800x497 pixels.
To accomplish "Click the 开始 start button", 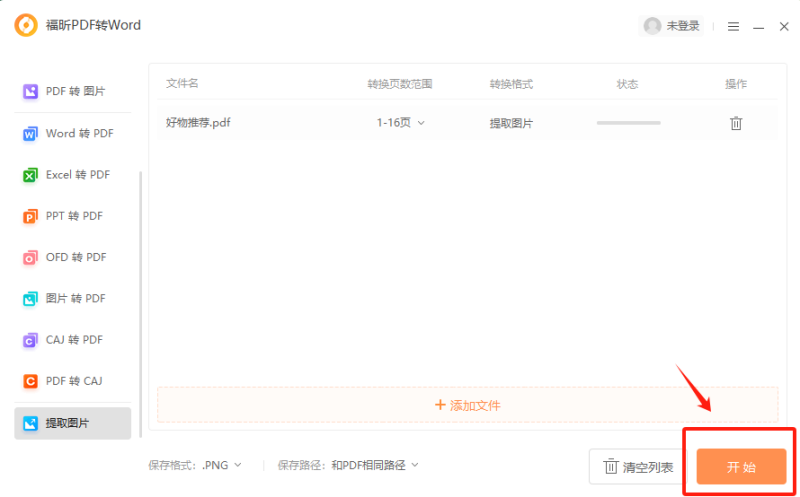I will click(741, 467).
